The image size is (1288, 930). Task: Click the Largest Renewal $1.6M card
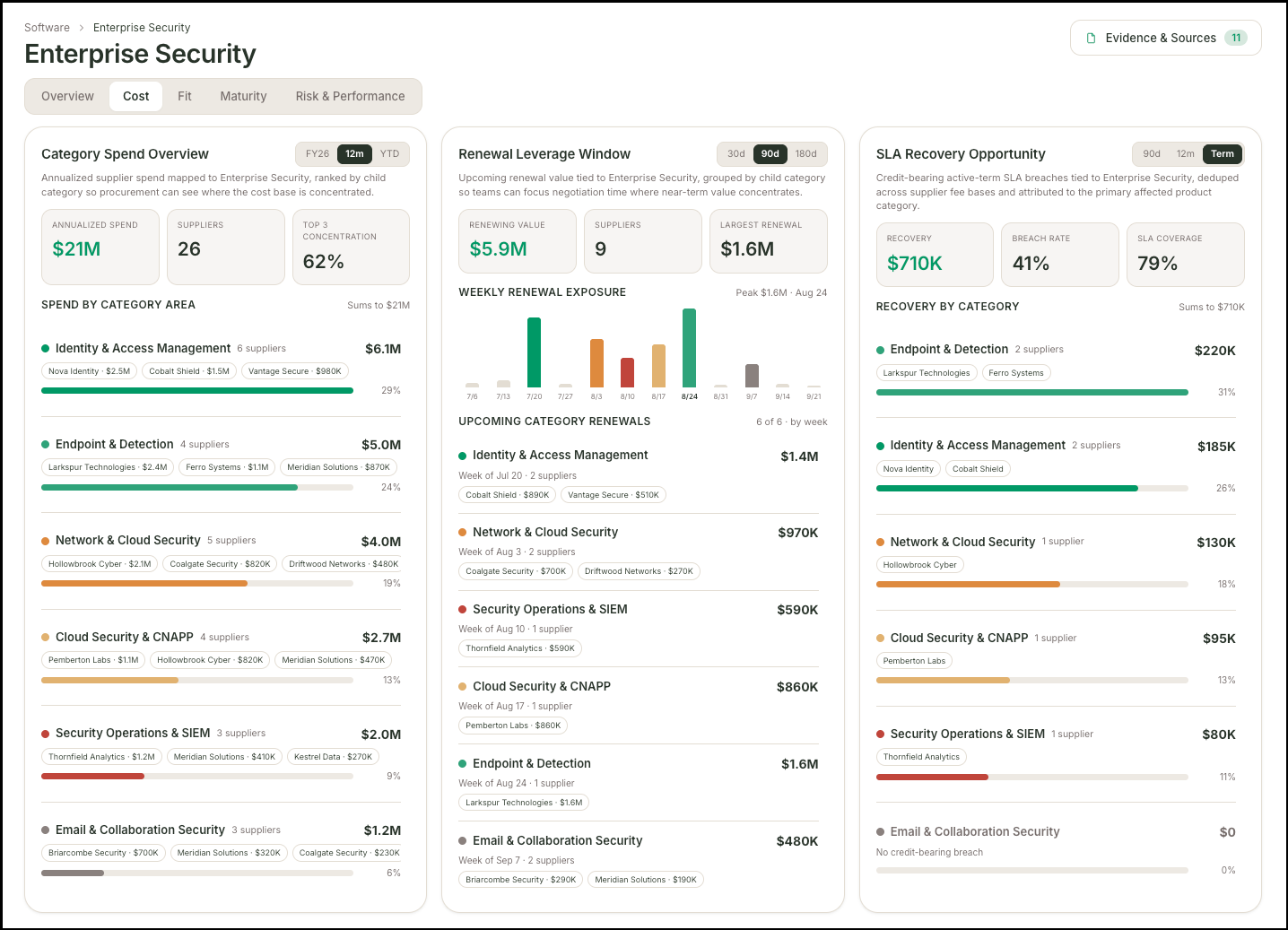(769, 241)
